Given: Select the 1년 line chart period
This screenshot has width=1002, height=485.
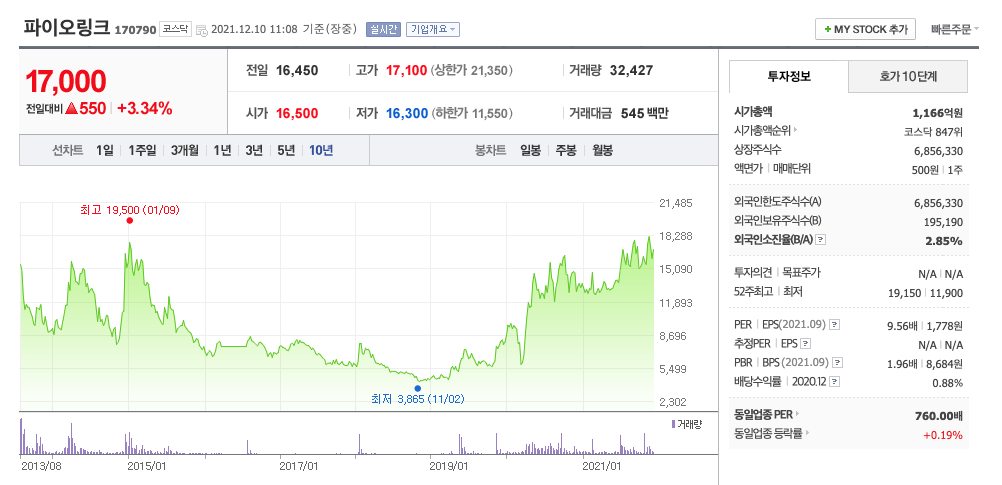Looking at the screenshot, I should (222, 151).
